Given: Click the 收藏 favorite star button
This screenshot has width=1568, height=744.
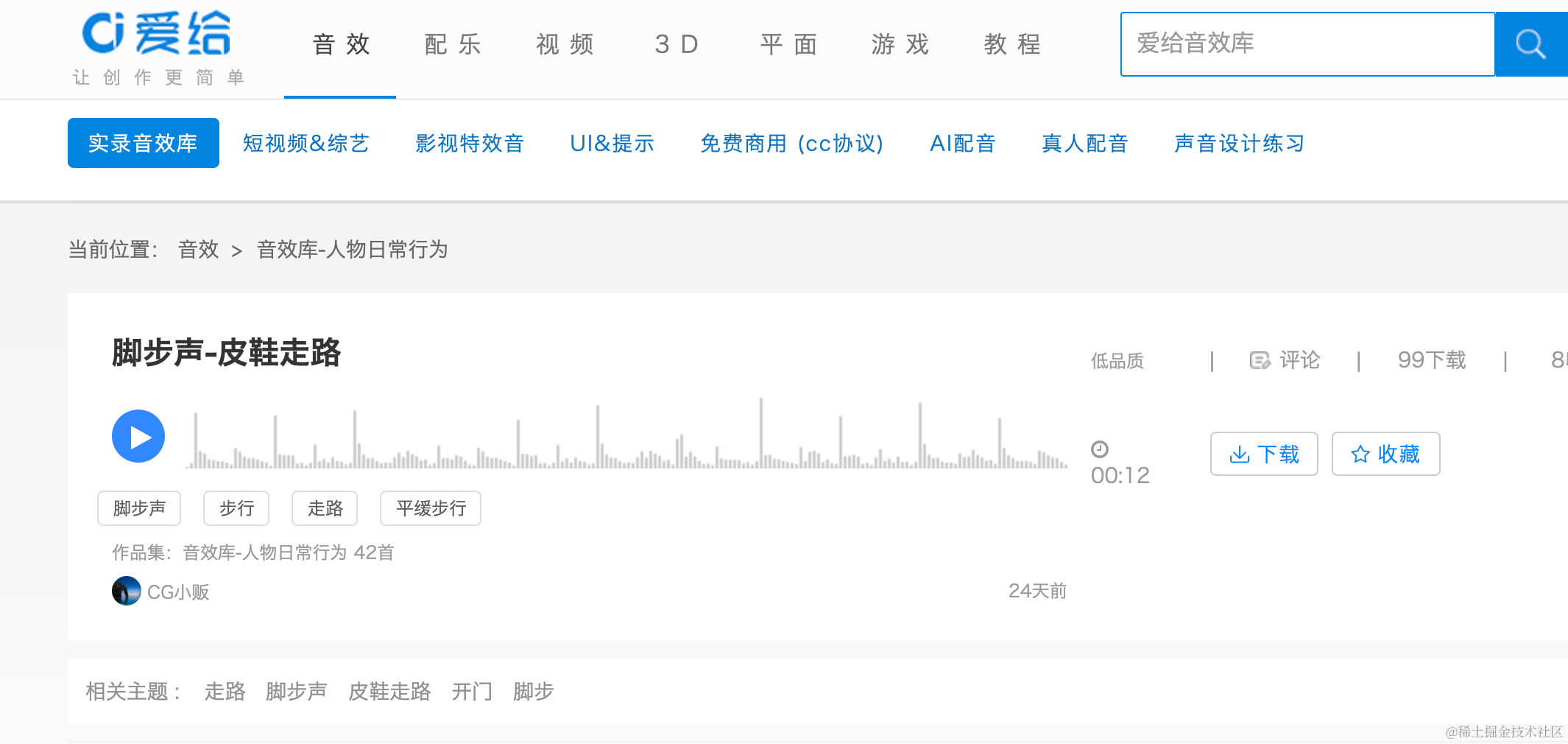Looking at the screenshot, I should click(x=1385, y=454).
